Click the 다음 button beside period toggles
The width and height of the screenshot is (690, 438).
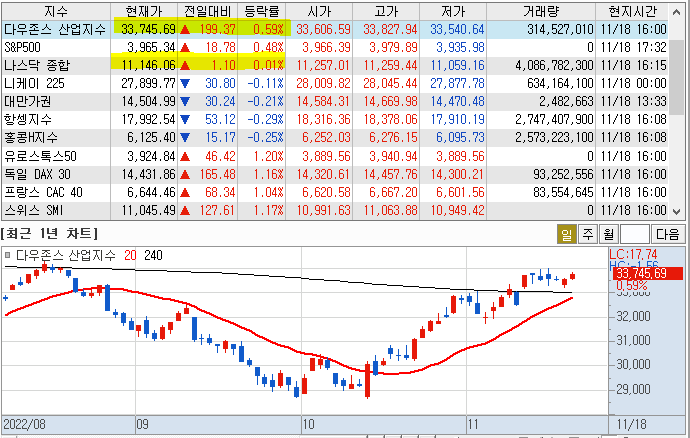click(x=668, y=234)
